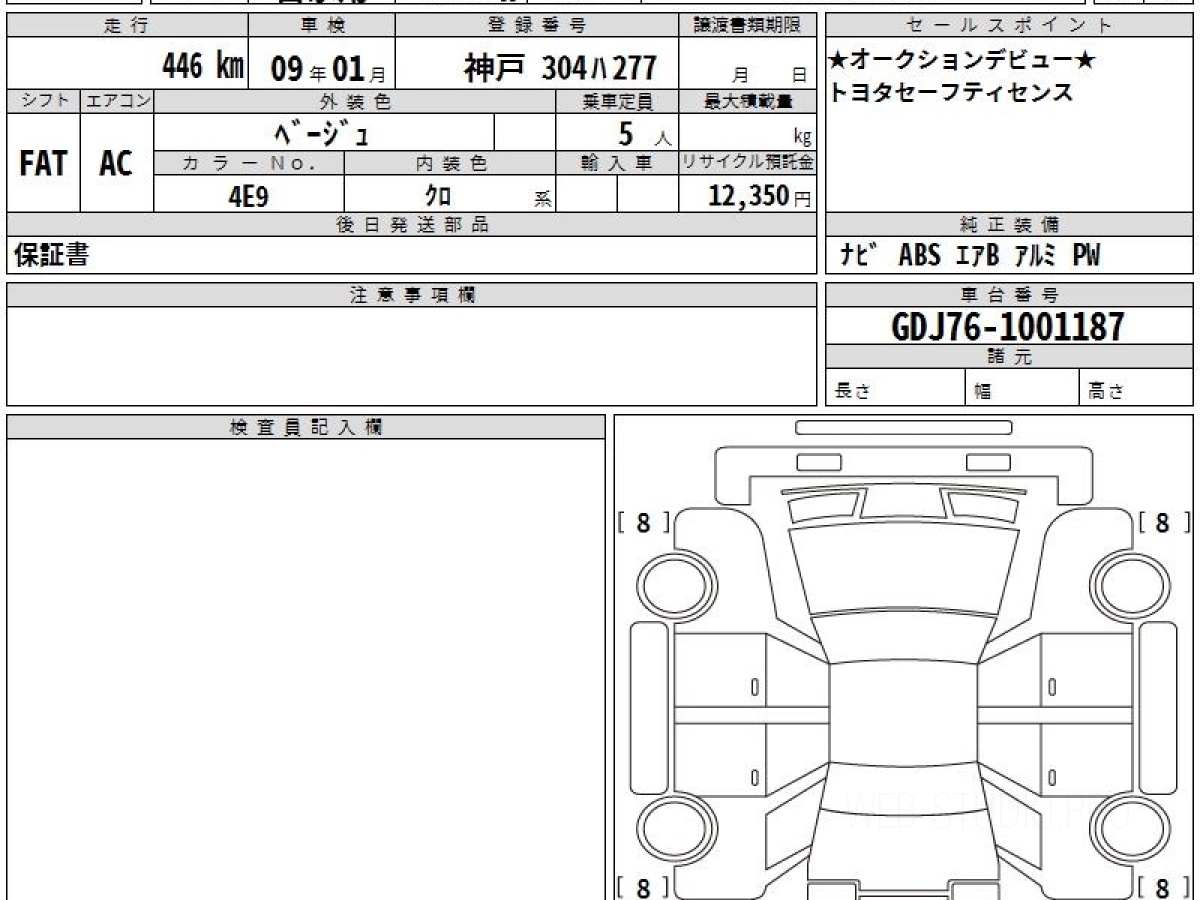Click the 乗車定員 header
Viewport: 1200px width, 900px height.
(x=617, y=101)
